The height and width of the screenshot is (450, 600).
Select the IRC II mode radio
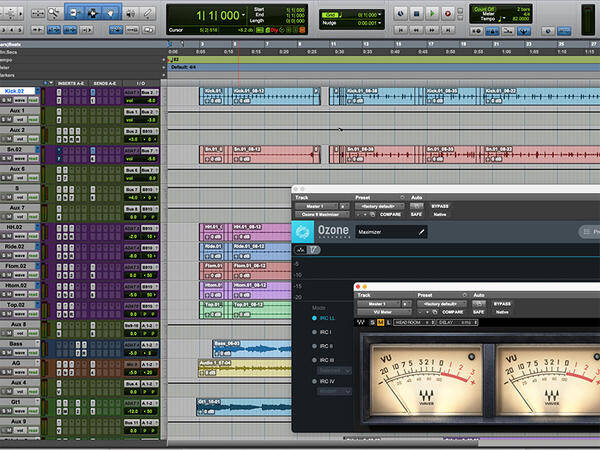pyautogui.click(x=314, y=346)
